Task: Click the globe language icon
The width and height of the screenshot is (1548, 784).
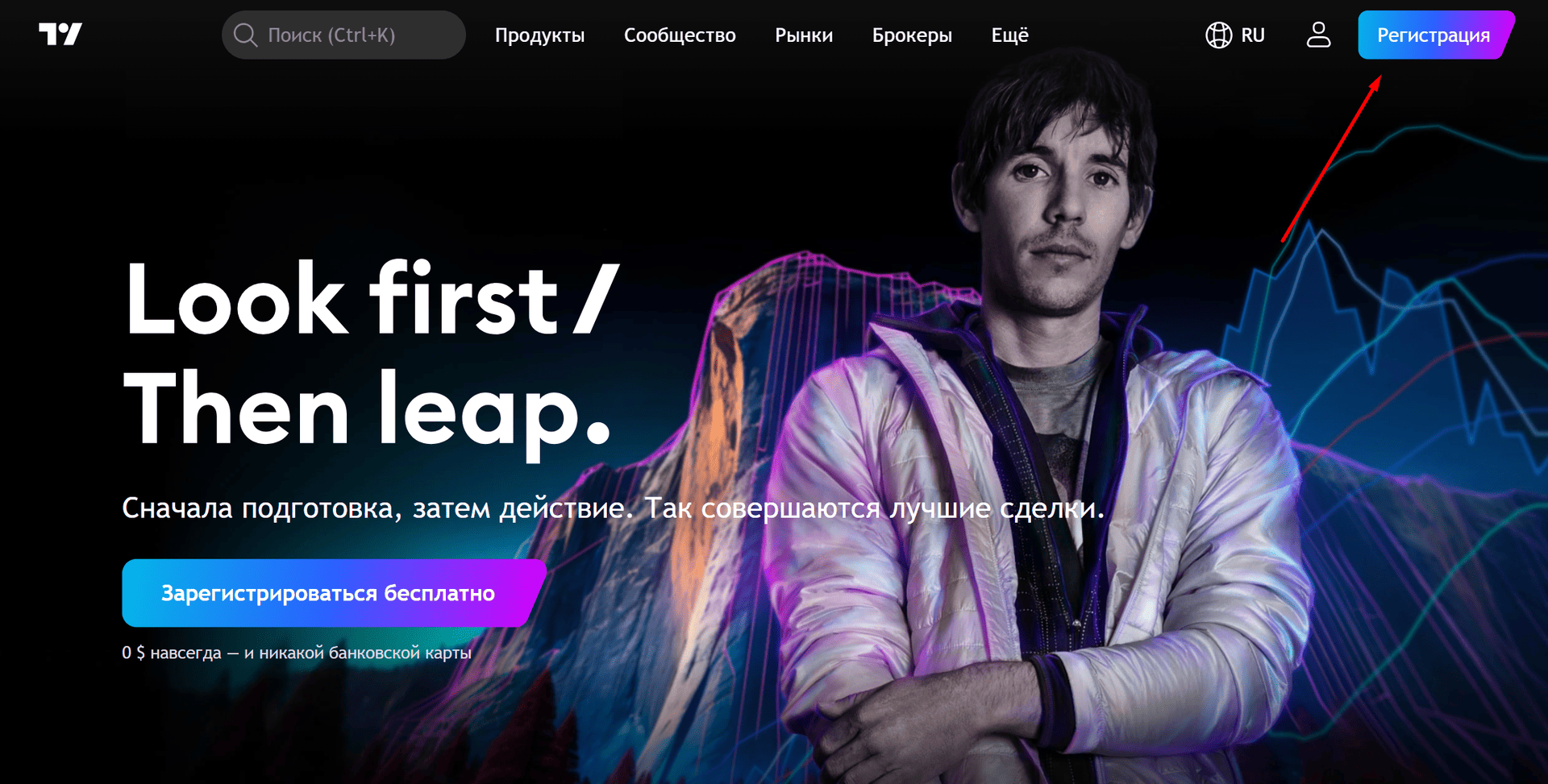Action: point(1218,35)
